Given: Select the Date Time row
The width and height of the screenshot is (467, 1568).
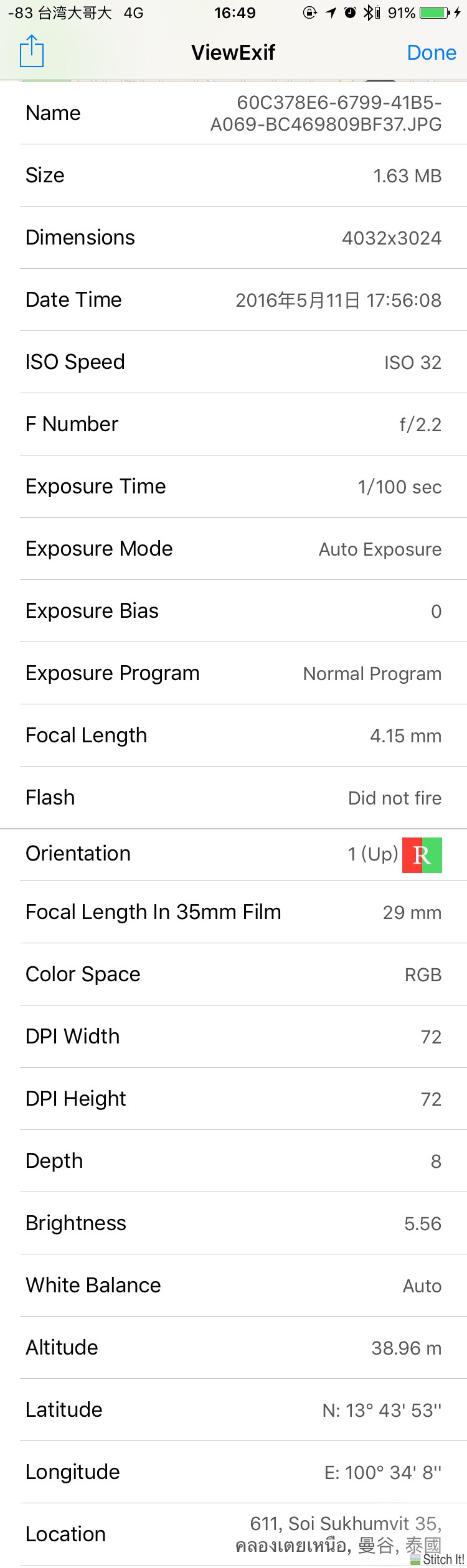Looking at the screenshot, I should [x=233, y=300].
